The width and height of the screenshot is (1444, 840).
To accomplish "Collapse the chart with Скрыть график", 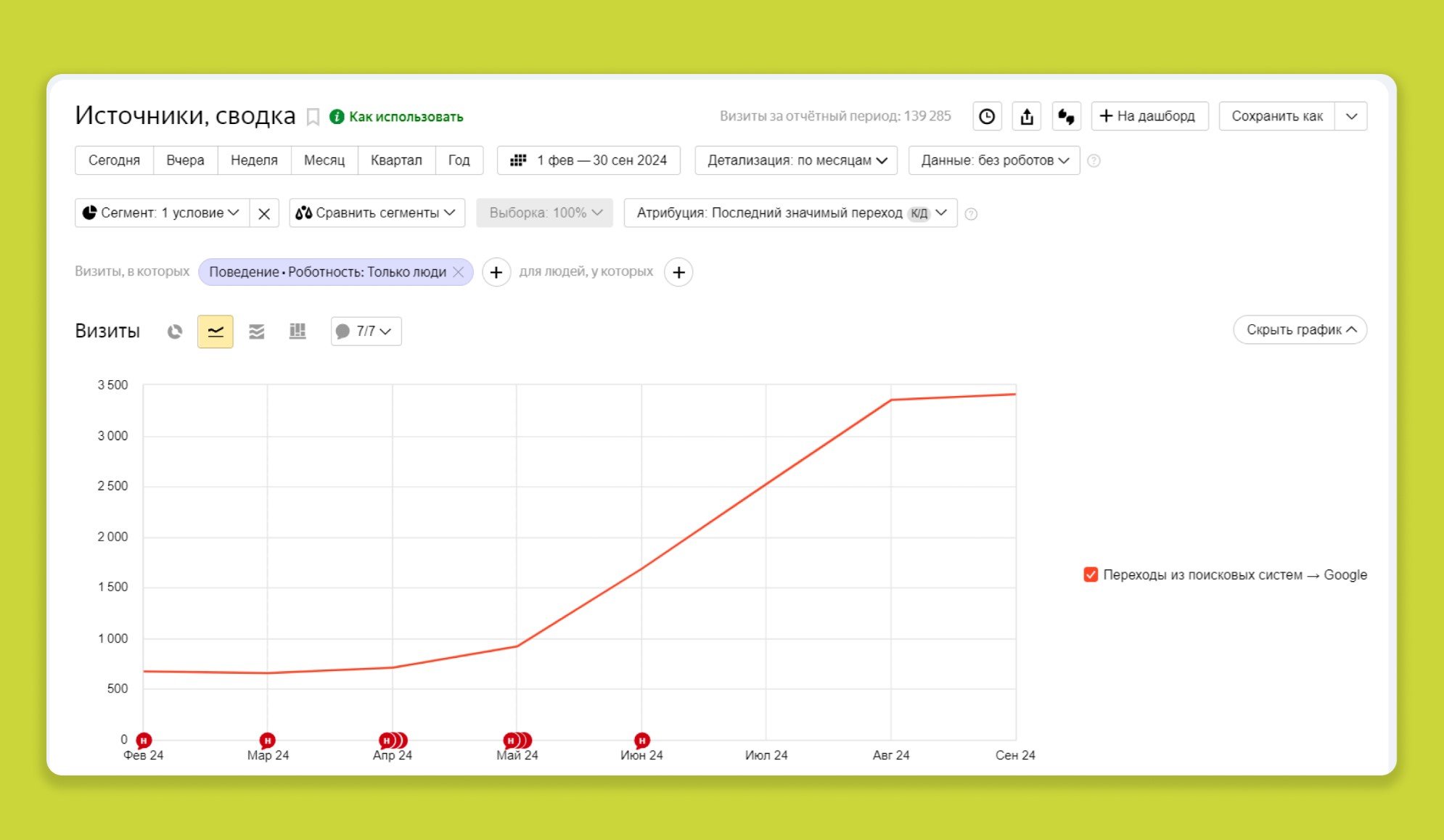I will click(x=1300, y=330).
